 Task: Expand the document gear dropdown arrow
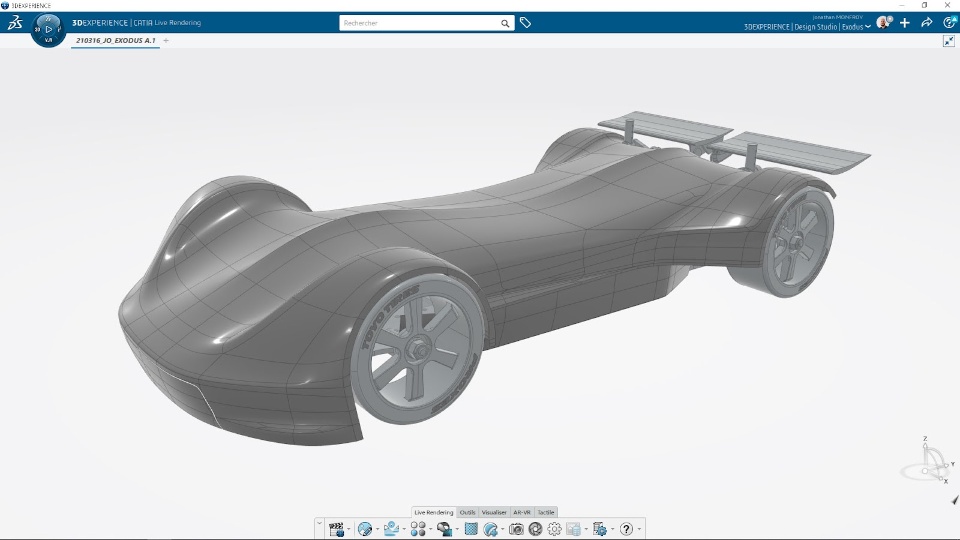(612, 529)
